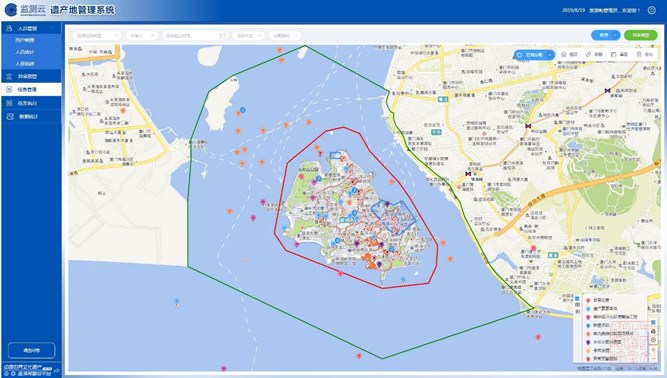Image resolution: width=667 pixels, height=378 pixels.
Task: Open the settings gear in the header
Action: tap(651, 10)
